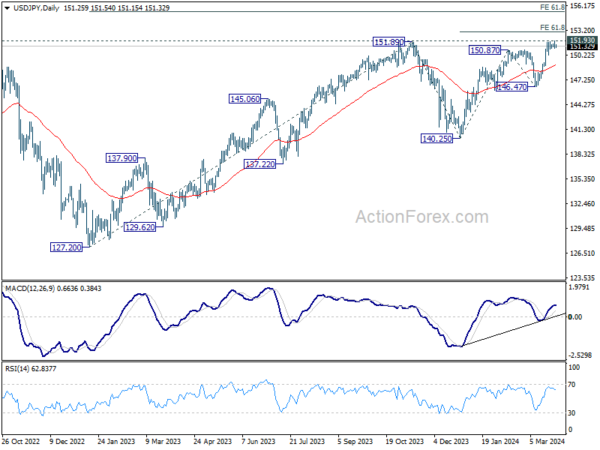Open the USDJPY chart dropdown arrow
The image size is (600, 450).
coord(7,8)
